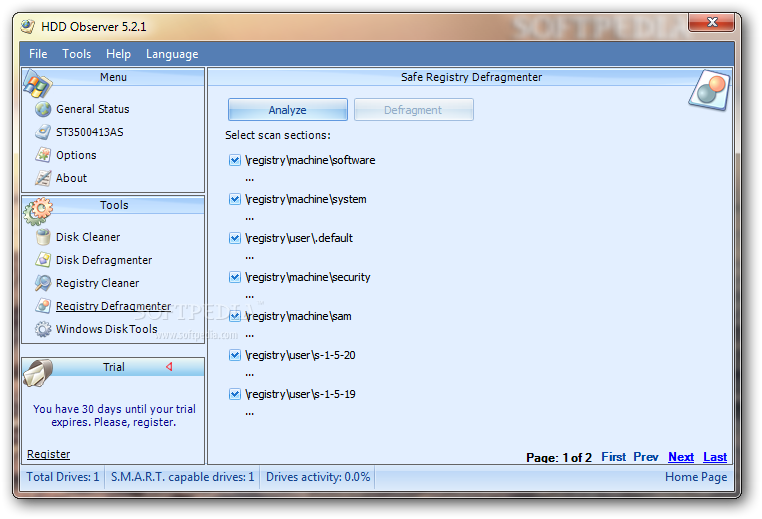
Task: Click the gear icon in Tools header
Action: click(x=38, y=211)
